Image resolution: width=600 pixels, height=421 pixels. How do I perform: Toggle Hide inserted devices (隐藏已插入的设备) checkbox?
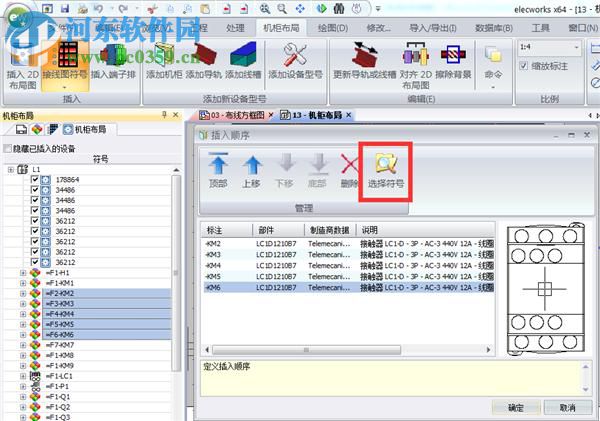tap(7, 148)
